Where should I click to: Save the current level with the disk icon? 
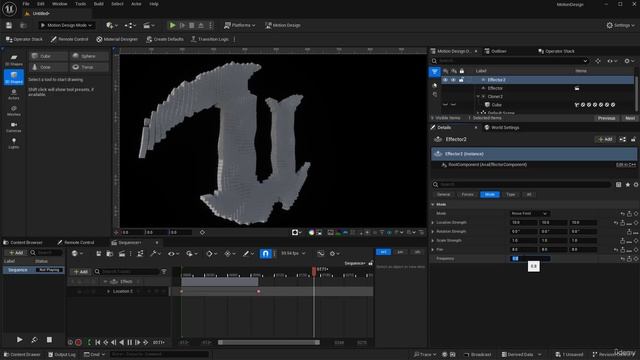(x=9, y=25)
